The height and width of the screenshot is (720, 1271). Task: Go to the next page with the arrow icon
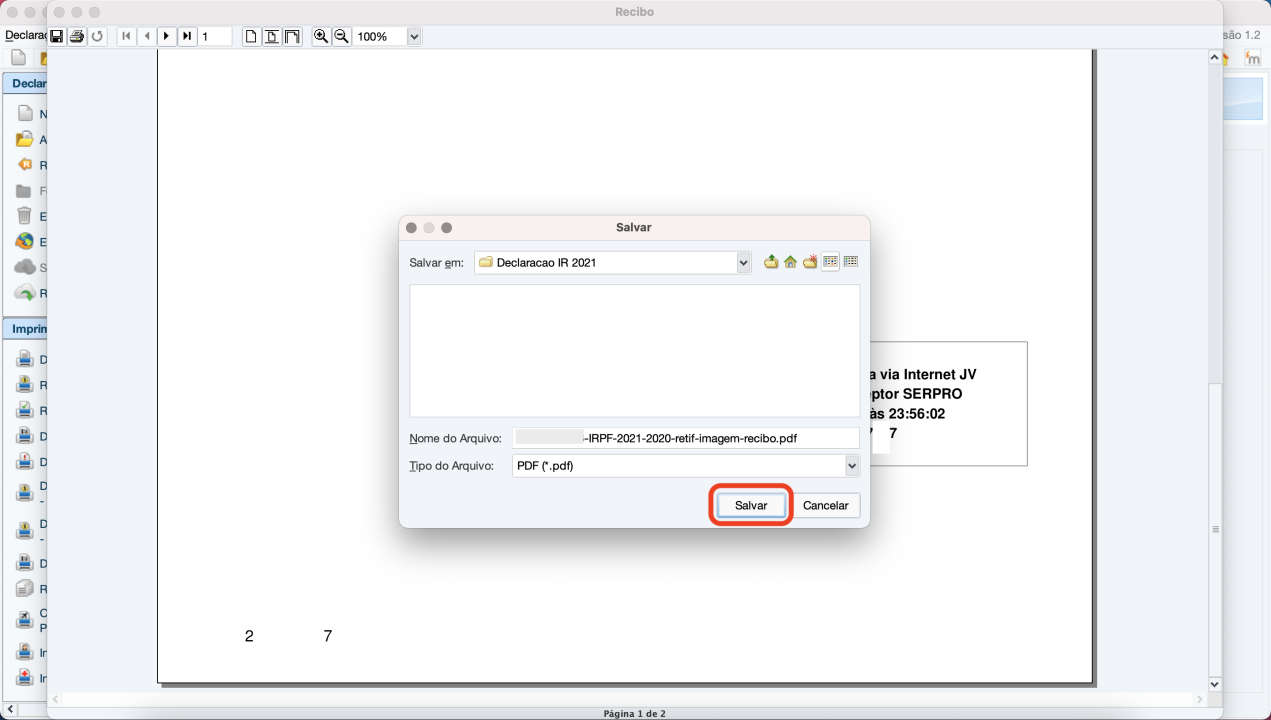click(166, 36)
